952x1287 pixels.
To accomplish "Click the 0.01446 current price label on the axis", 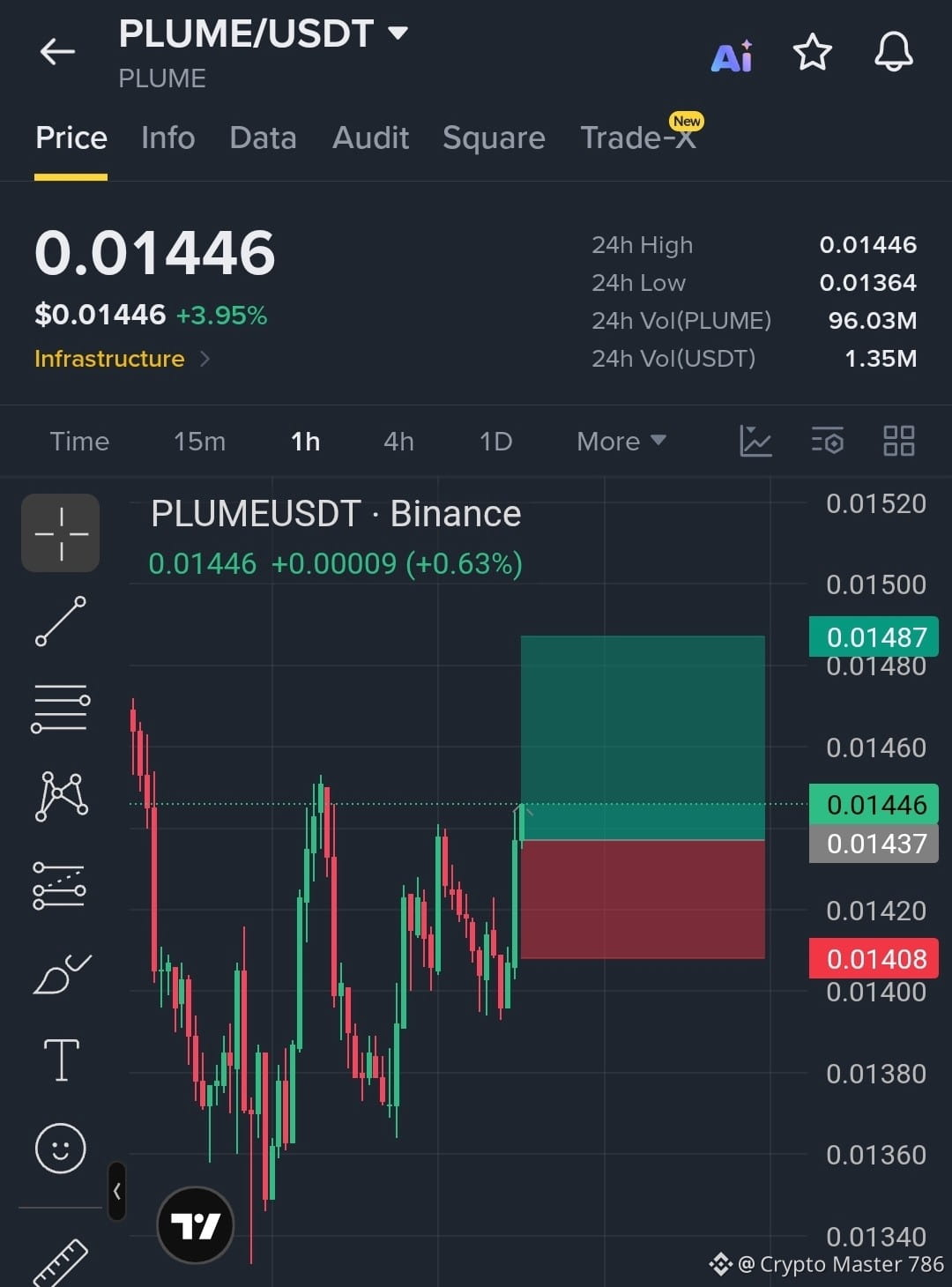I will click(874, 804).
